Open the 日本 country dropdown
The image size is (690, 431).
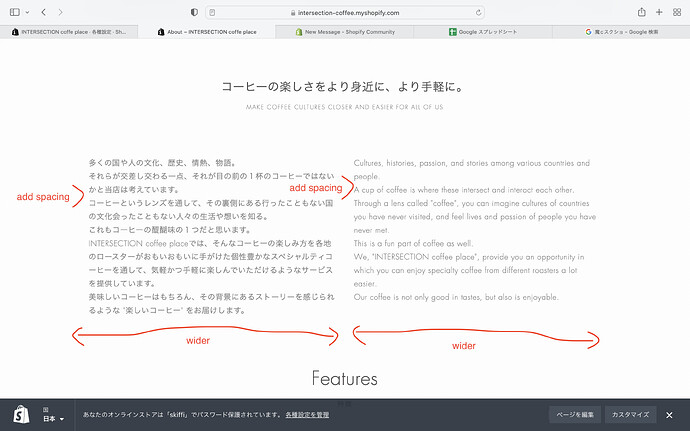(x=53, y=419)
